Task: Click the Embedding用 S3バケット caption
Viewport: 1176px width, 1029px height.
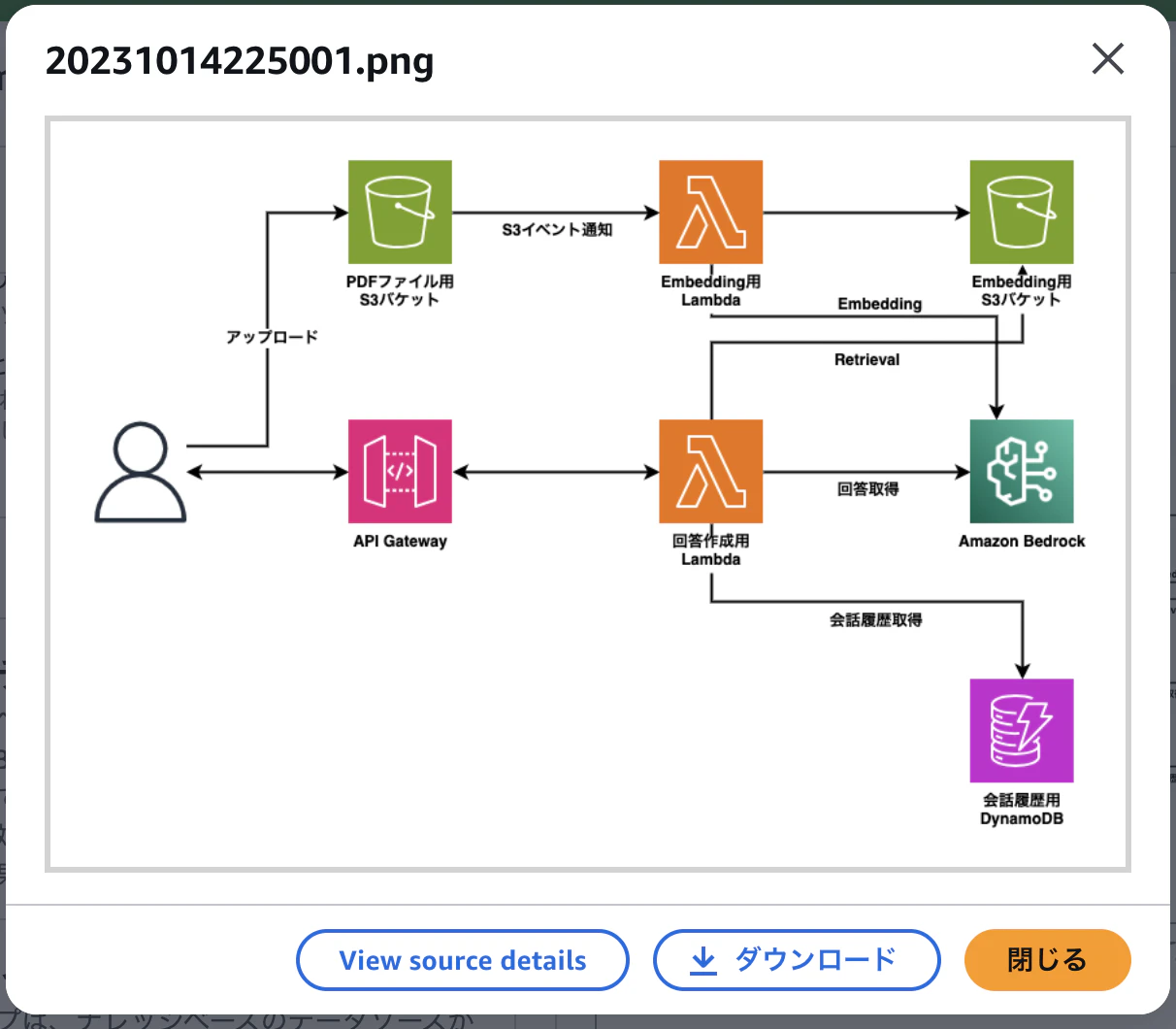Action: 1022,290
